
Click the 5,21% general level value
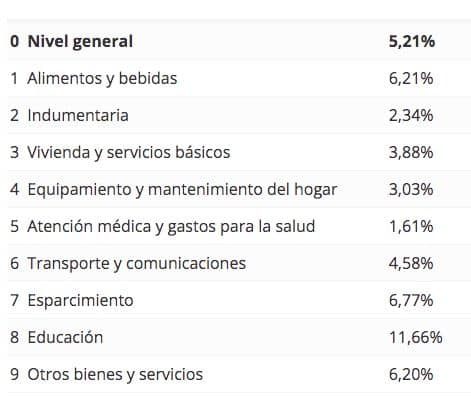(412, 42)
